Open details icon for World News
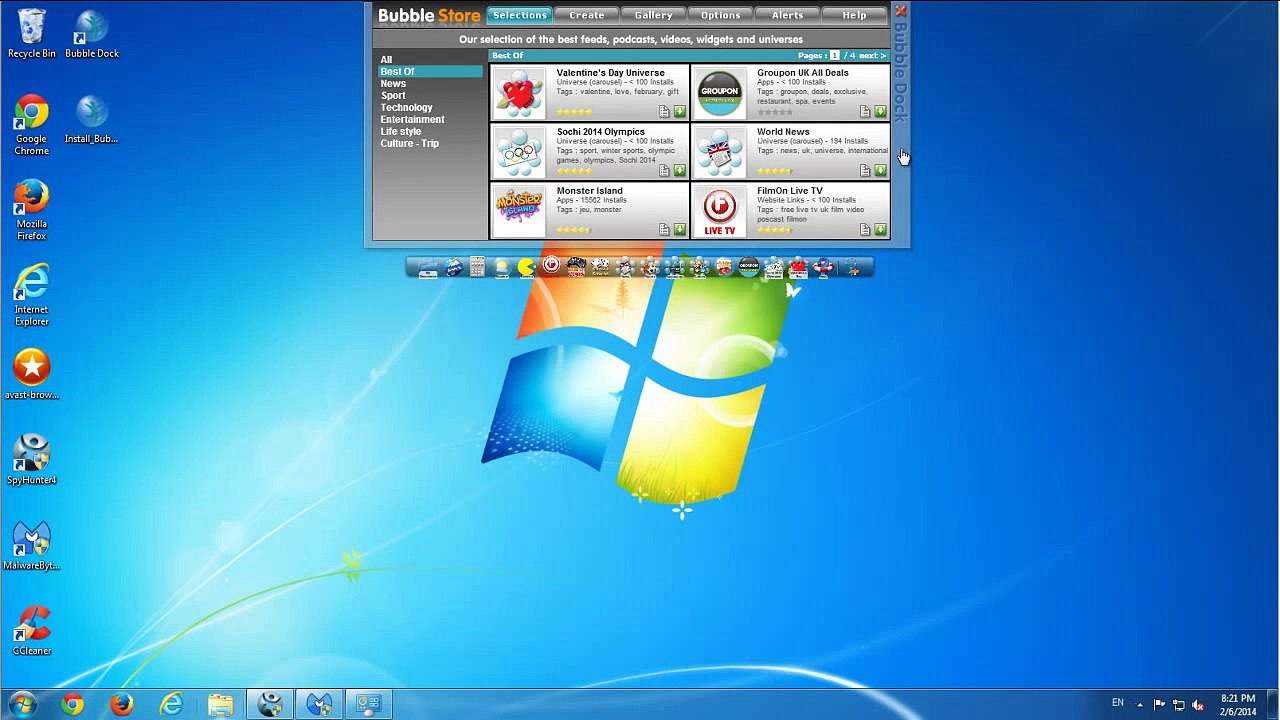The height and width of the screenshot is (720, 1280). [865, 170]
